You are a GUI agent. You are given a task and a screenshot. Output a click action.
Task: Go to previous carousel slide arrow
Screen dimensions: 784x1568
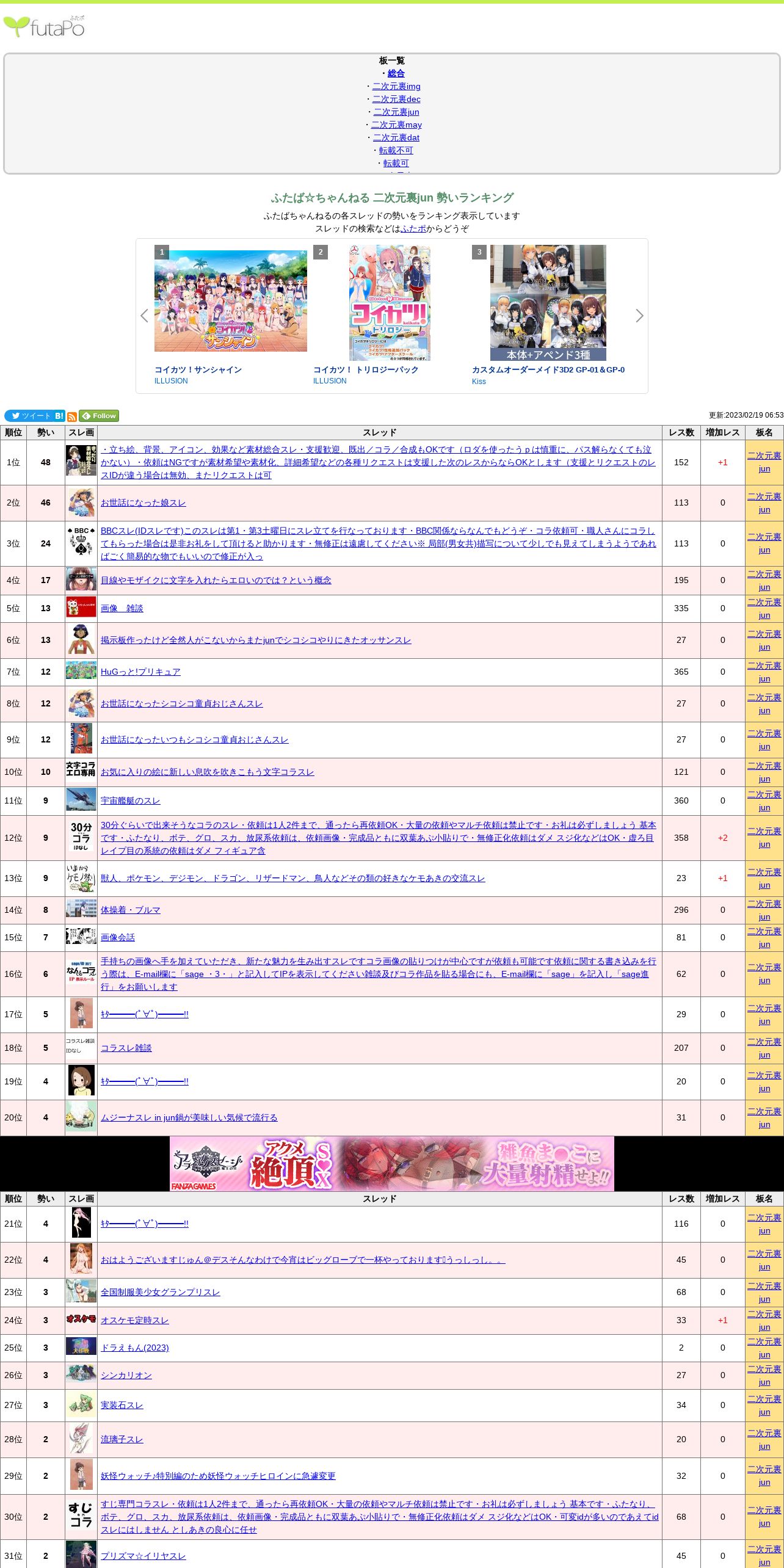coord(144,316)
